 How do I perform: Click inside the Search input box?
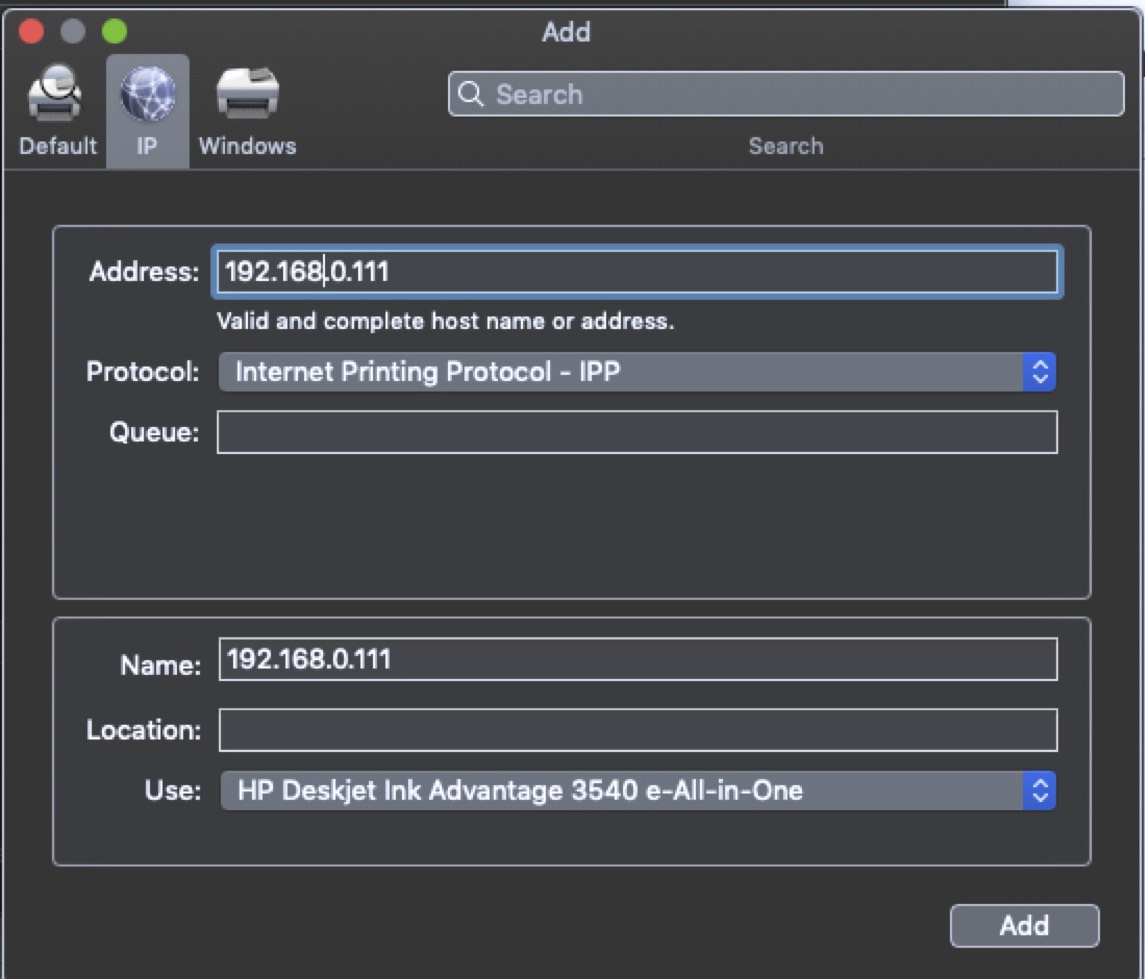coord(700,94)
